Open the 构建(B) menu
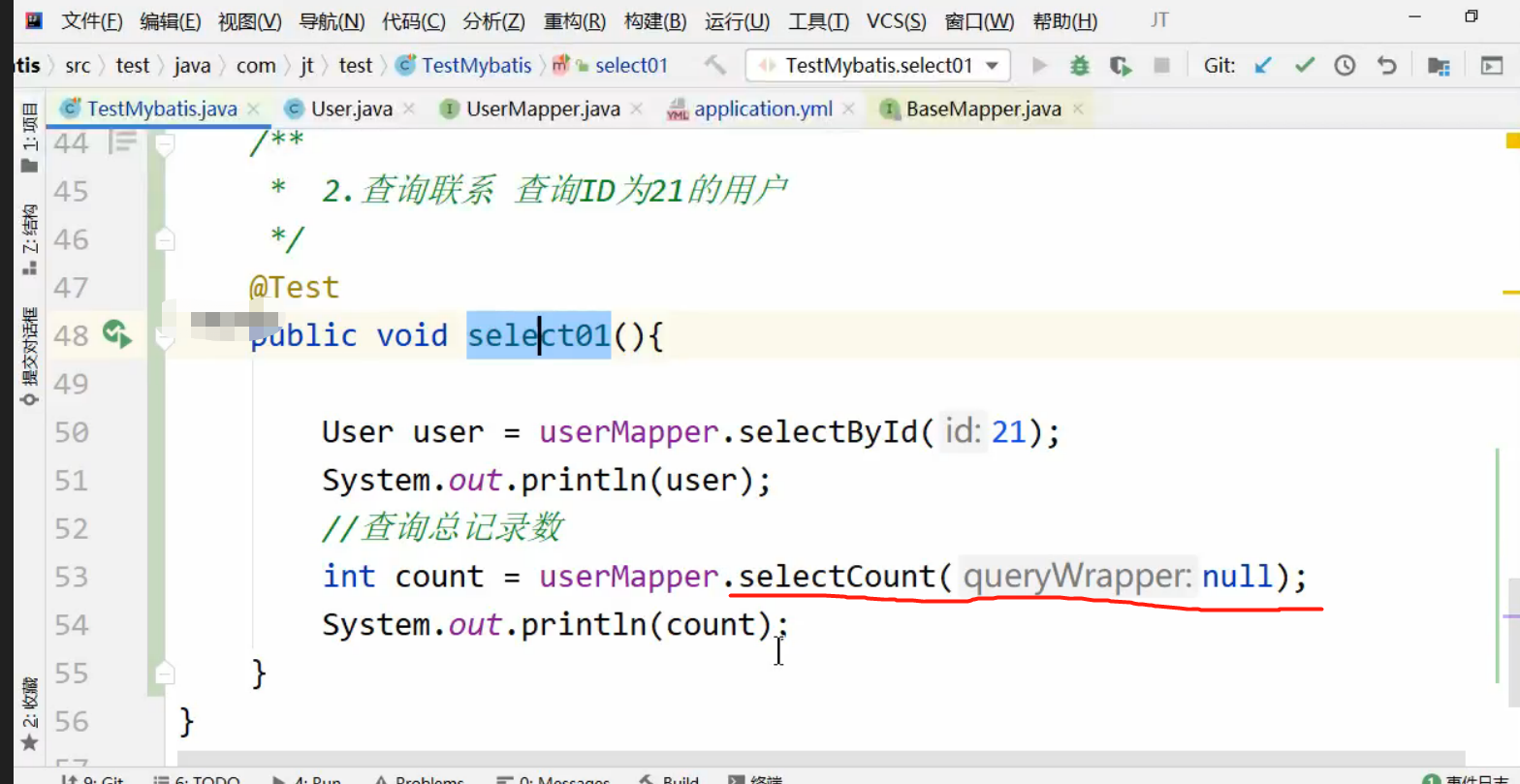The height and width of the screenshot is (784, 1520). click(x=655, y=20)
